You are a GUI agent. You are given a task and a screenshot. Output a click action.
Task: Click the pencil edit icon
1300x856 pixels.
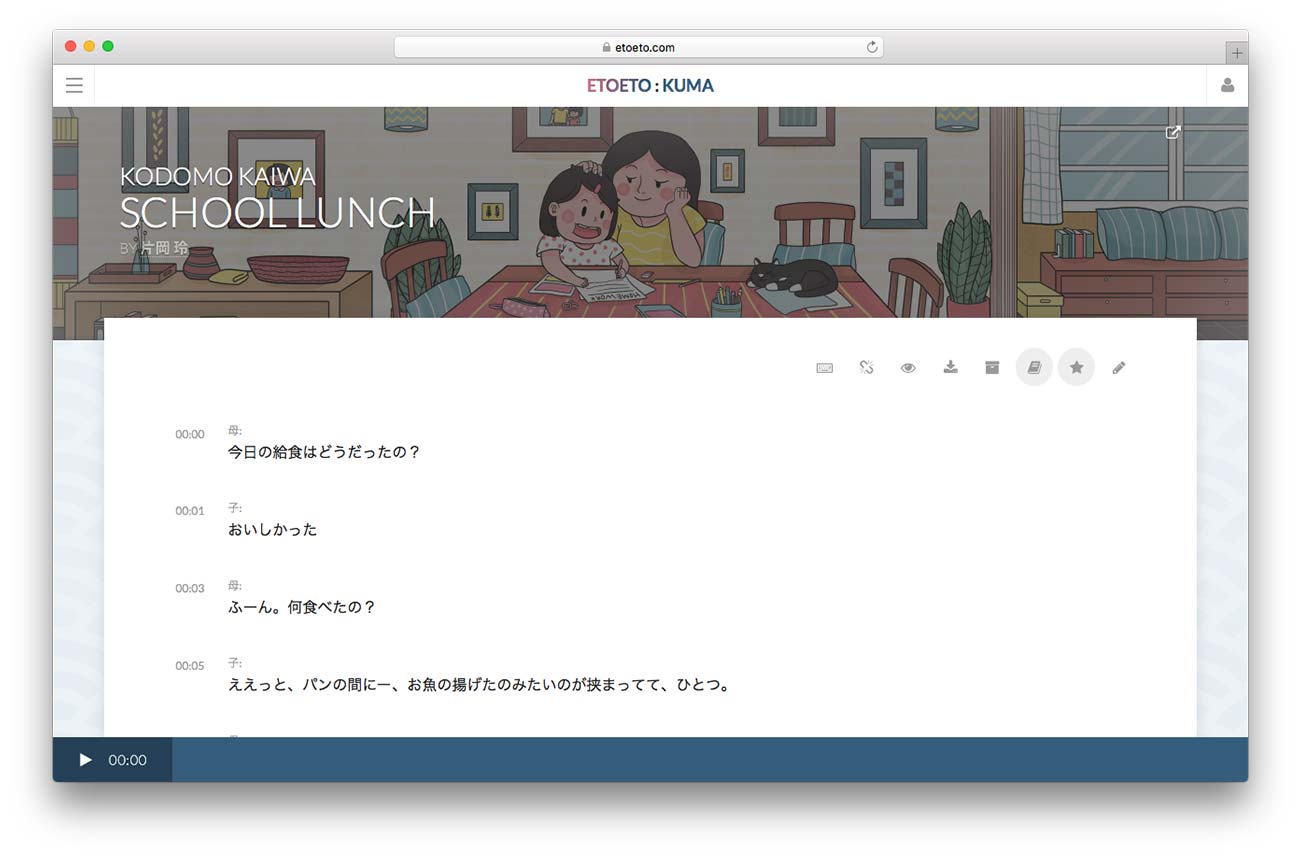click(1118, 368)
